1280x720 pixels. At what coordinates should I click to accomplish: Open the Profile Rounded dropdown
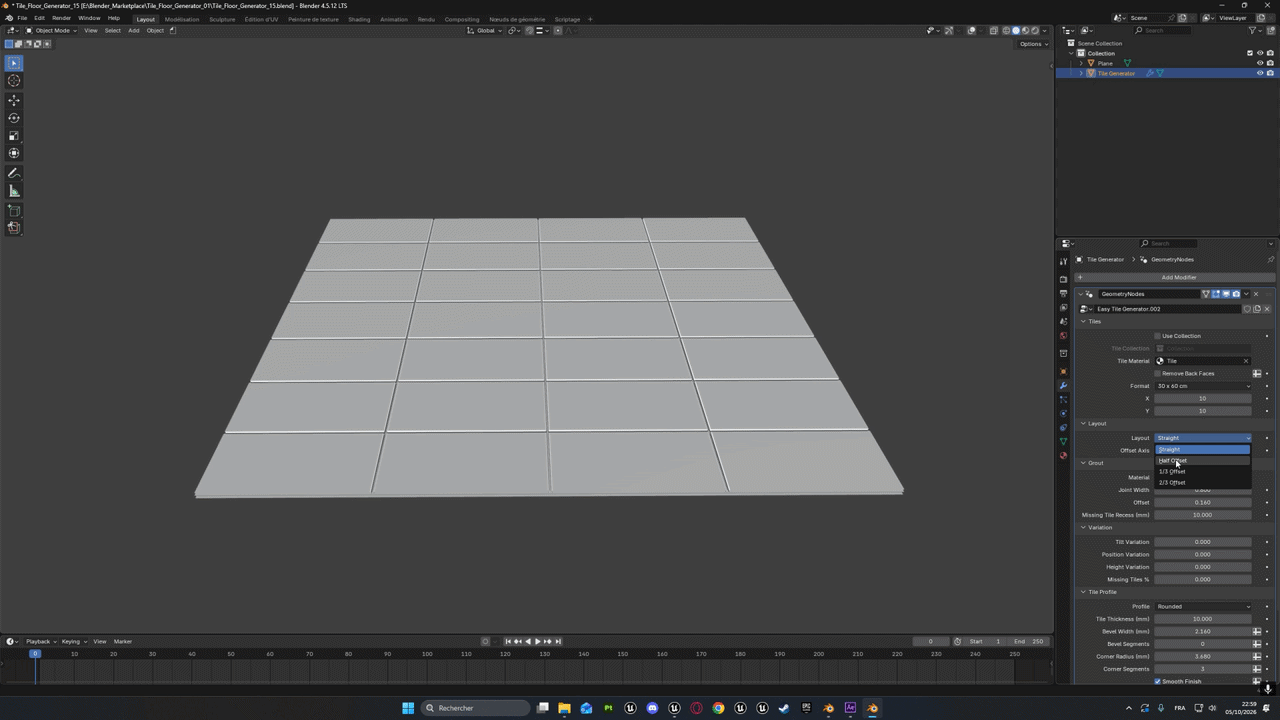click(x=1203, y=606)
